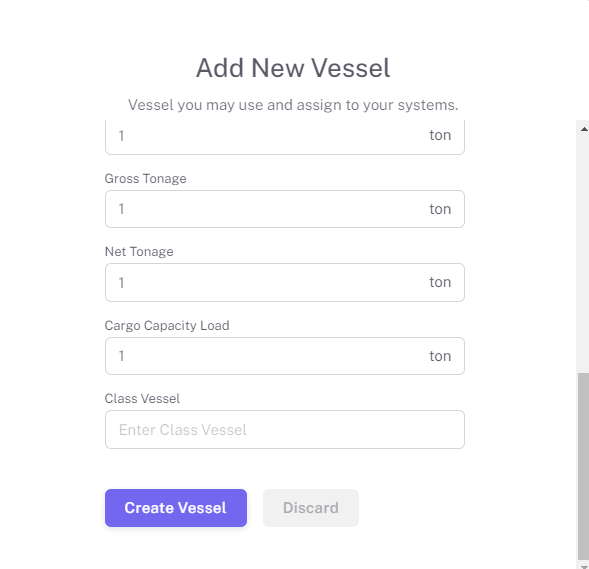Click the form's vertical scrollbar thumb

(x=583, y=466)
